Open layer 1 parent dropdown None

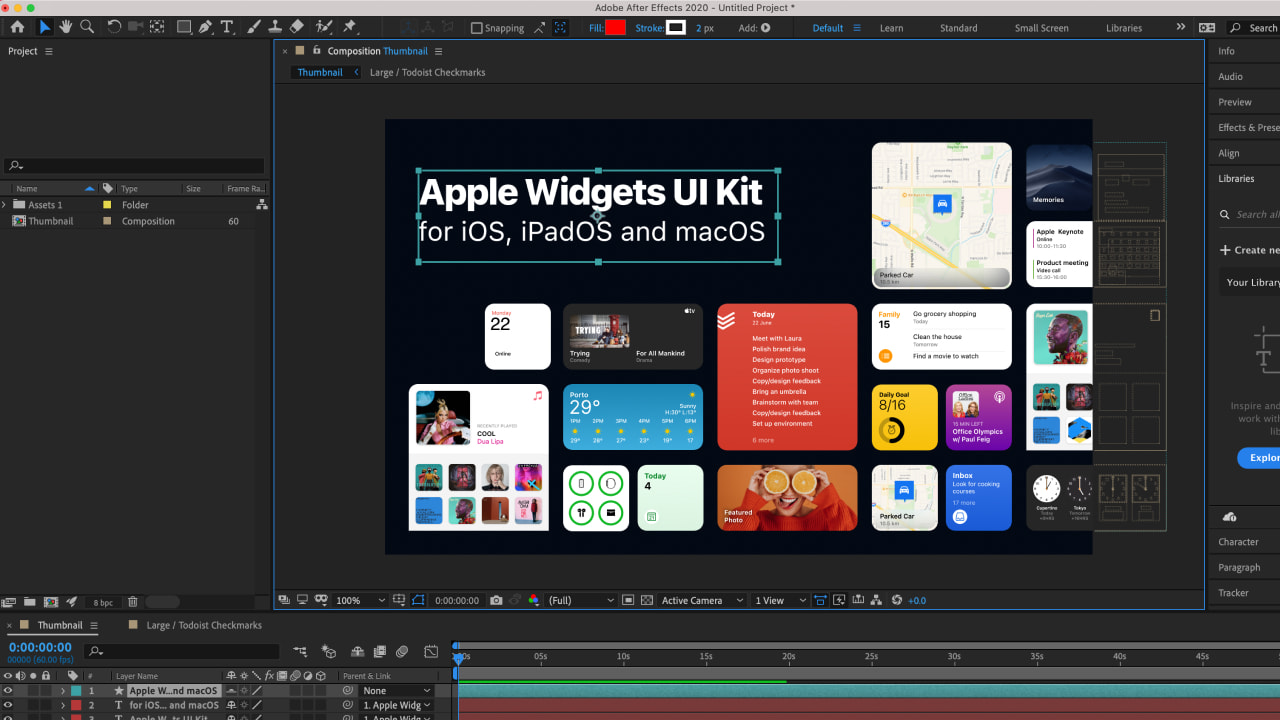click(397, 691)
